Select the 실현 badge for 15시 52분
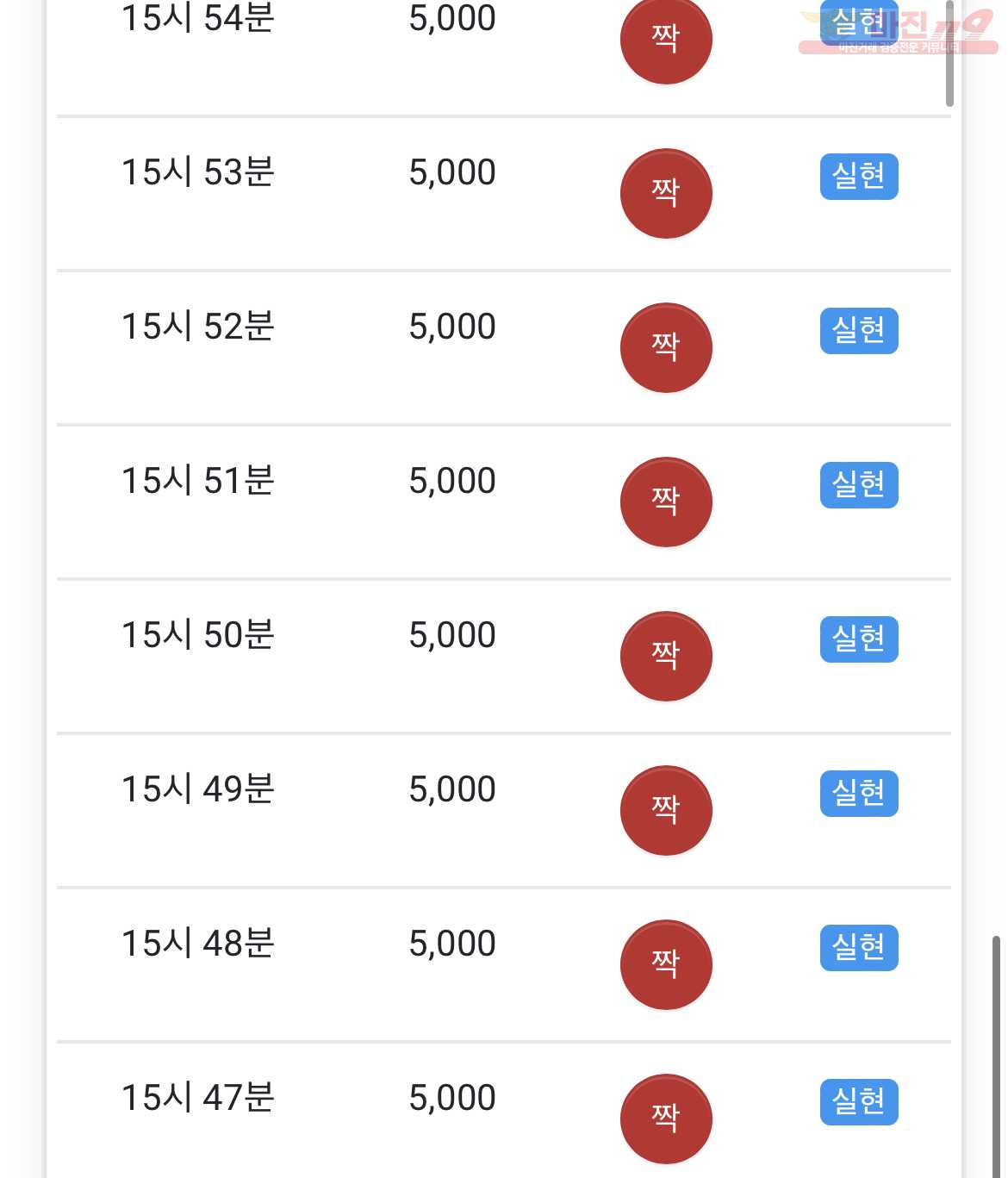1008x1178 pixels. pyautogui.click(x=859, y=331)
